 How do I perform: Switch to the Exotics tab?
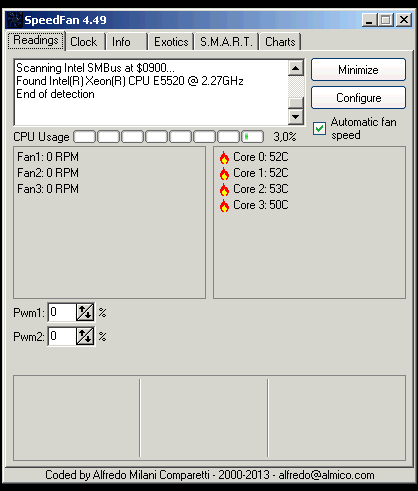[x=171, y=42]
